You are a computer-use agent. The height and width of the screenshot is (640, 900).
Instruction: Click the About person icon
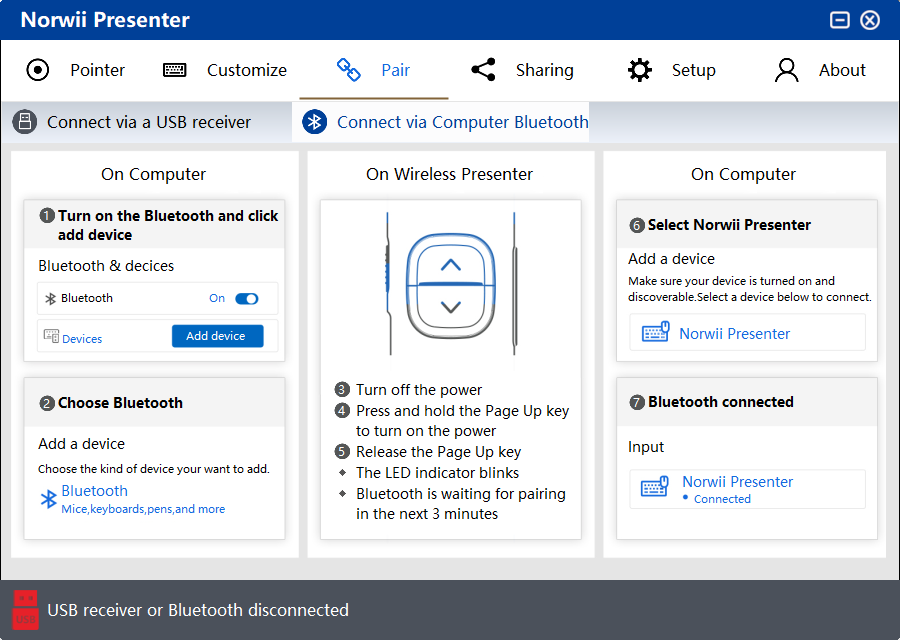[x=786, y=70]
